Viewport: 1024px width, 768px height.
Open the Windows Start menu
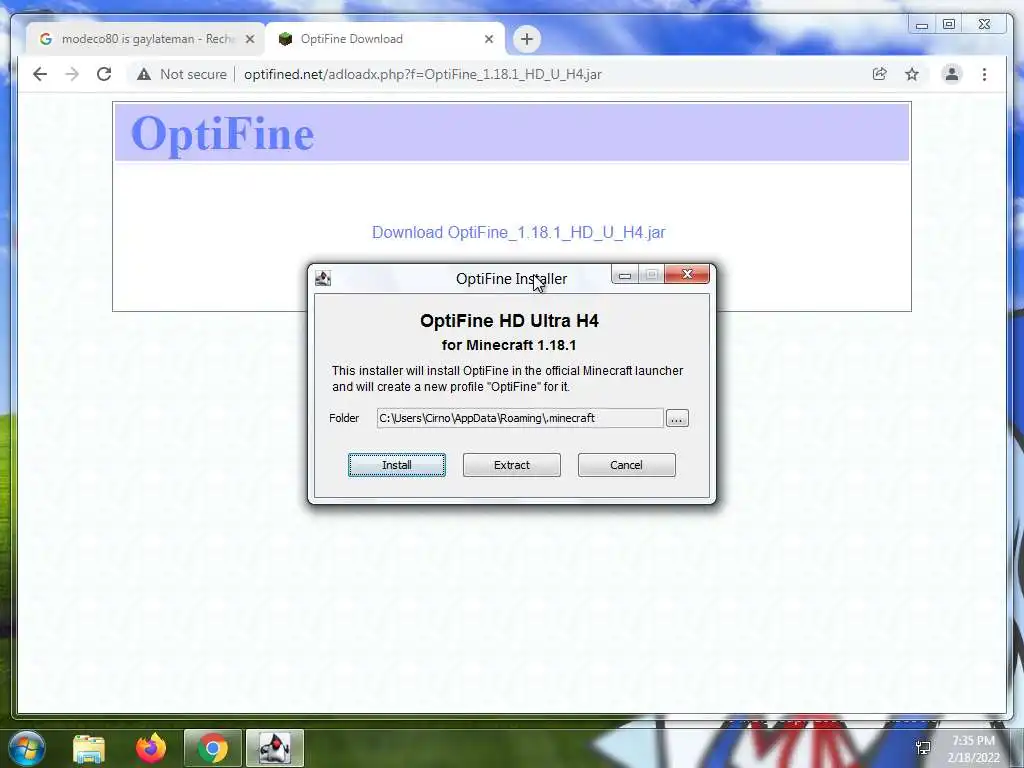coord(27,748)
